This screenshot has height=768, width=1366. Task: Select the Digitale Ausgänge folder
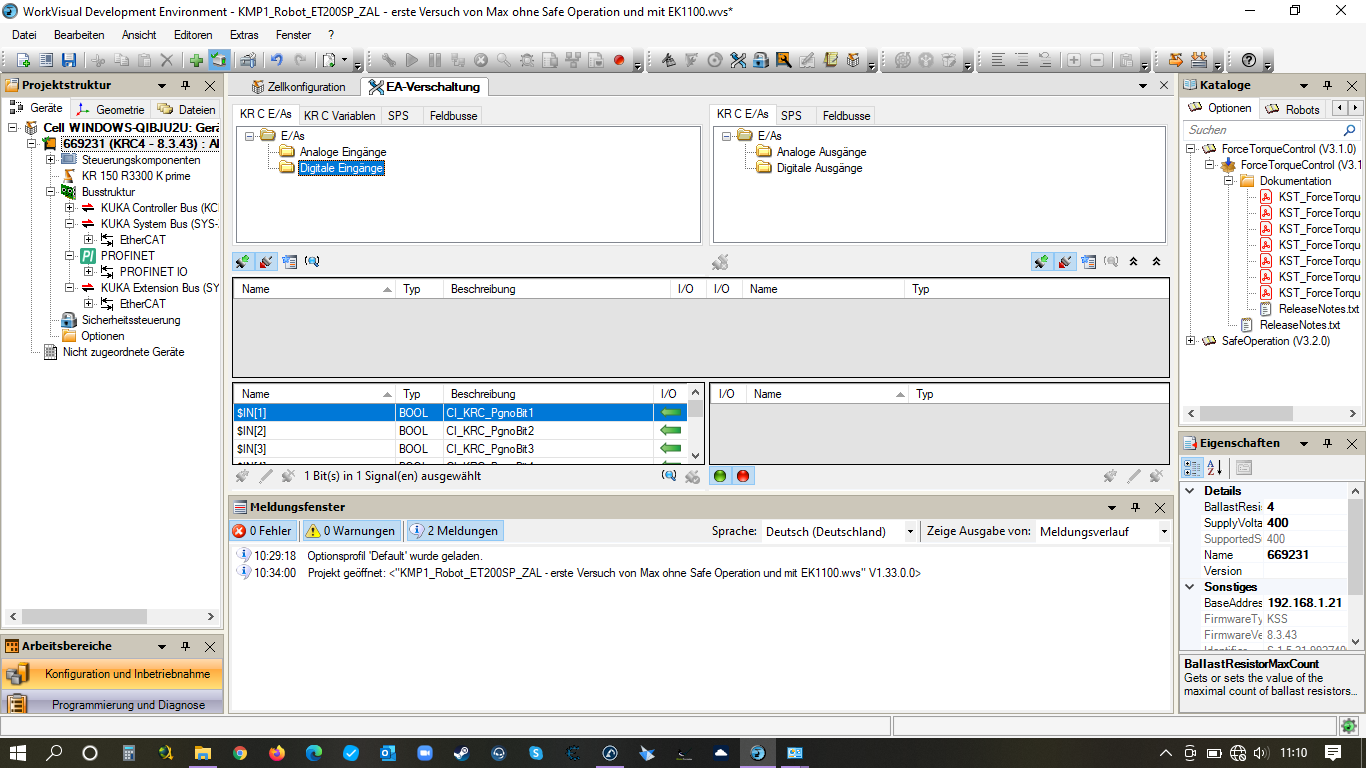(819, 168)
